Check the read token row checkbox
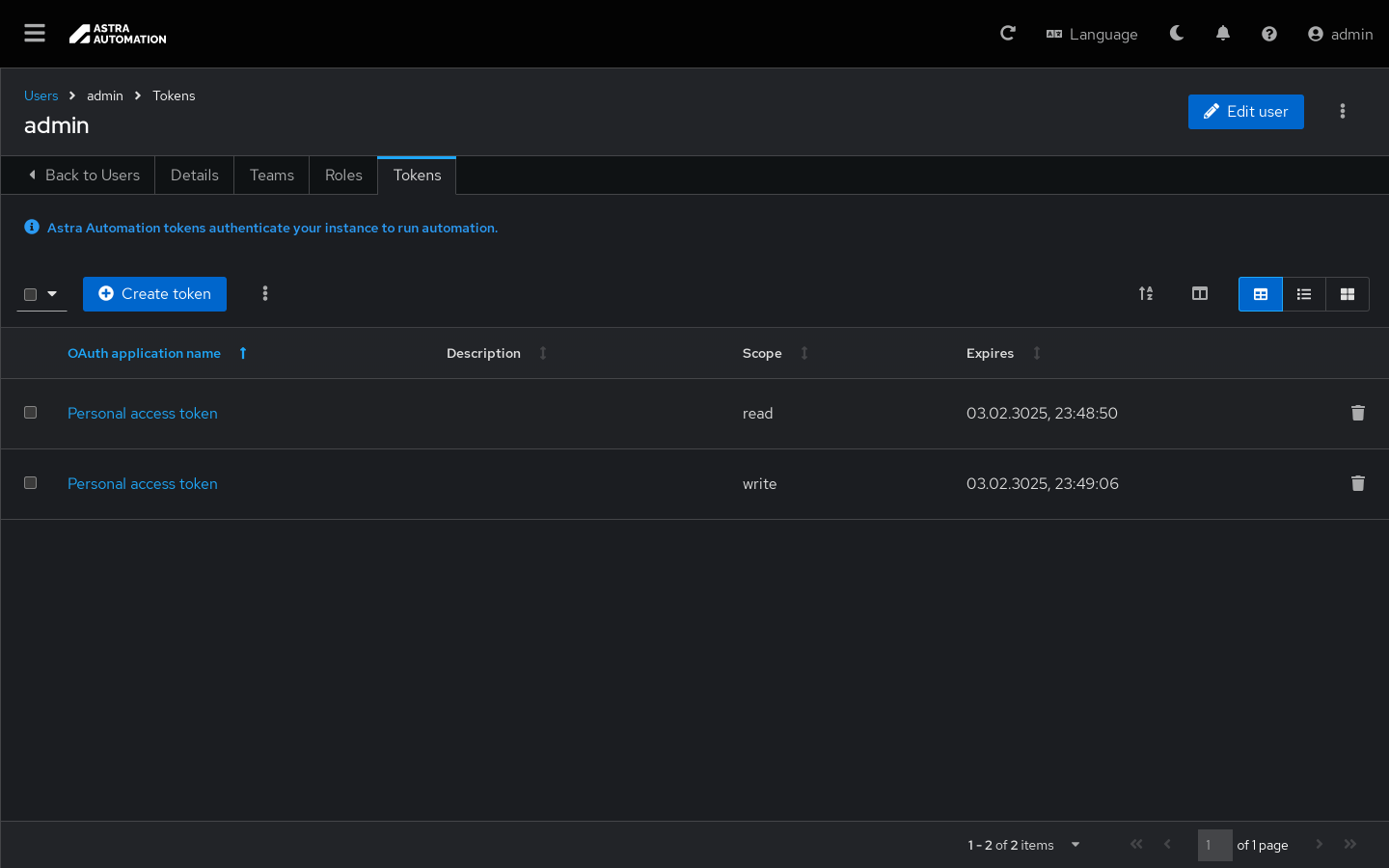 pyautogui.click(x=31, y=413)
